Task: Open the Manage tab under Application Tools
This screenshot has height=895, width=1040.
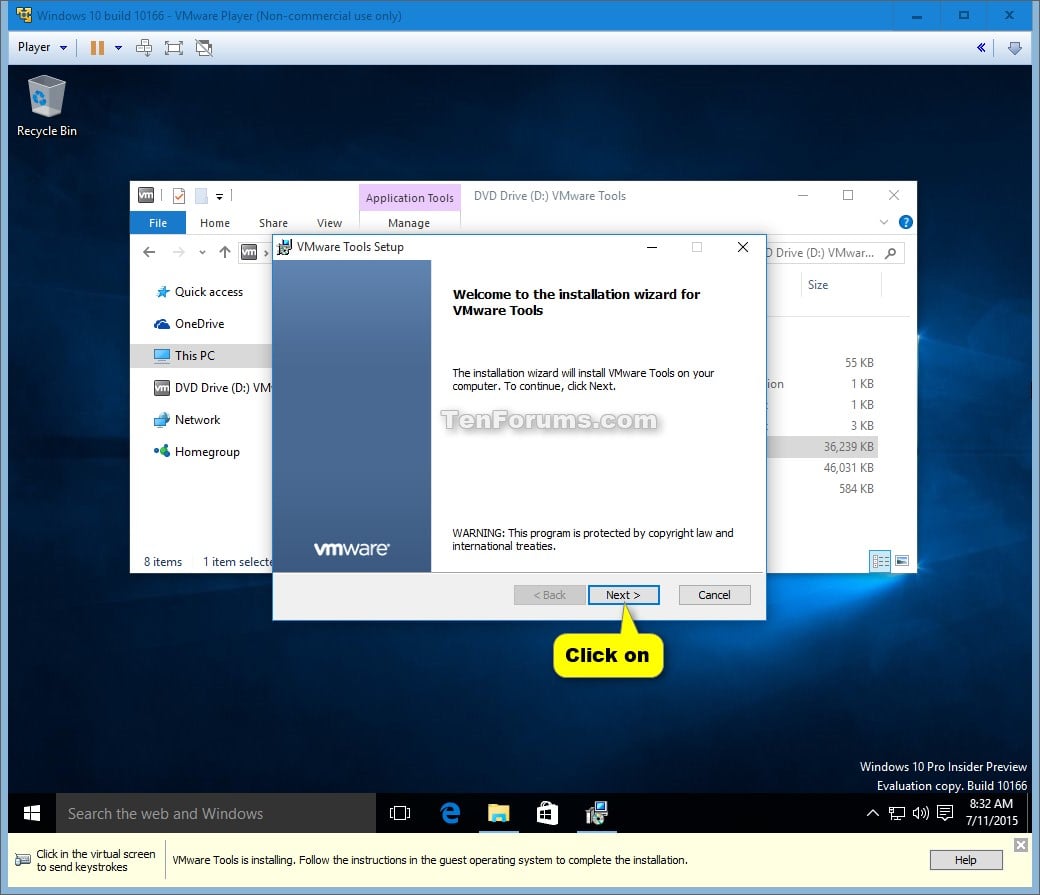Action: pos(409,222)
